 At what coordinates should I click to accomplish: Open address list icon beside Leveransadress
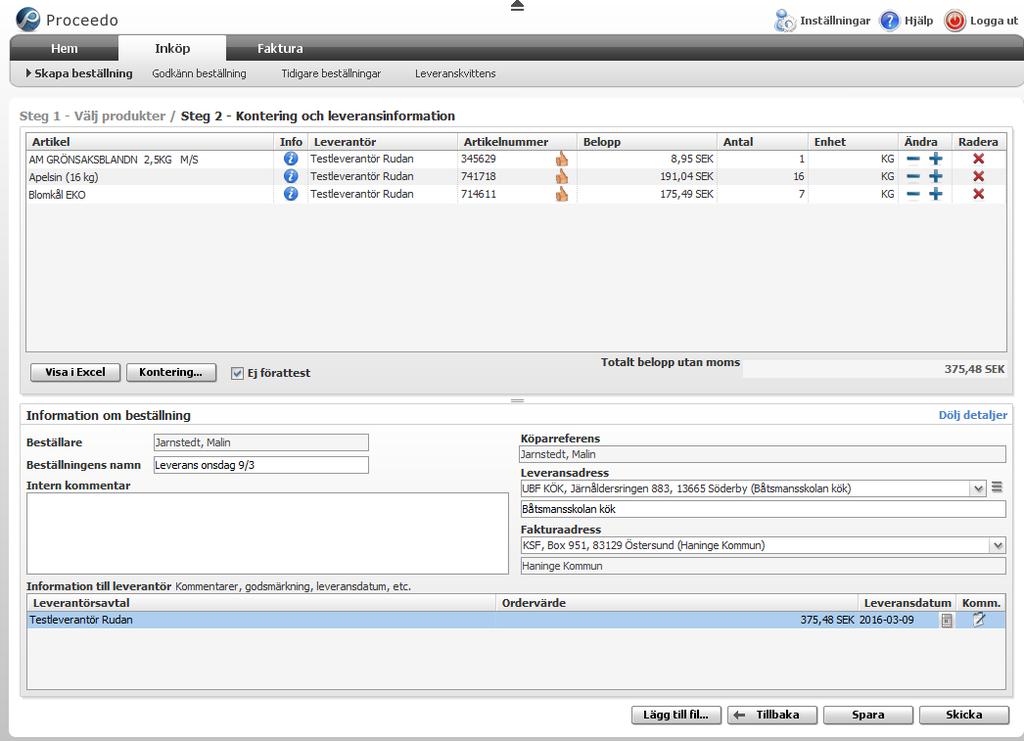tap(997, 487)
